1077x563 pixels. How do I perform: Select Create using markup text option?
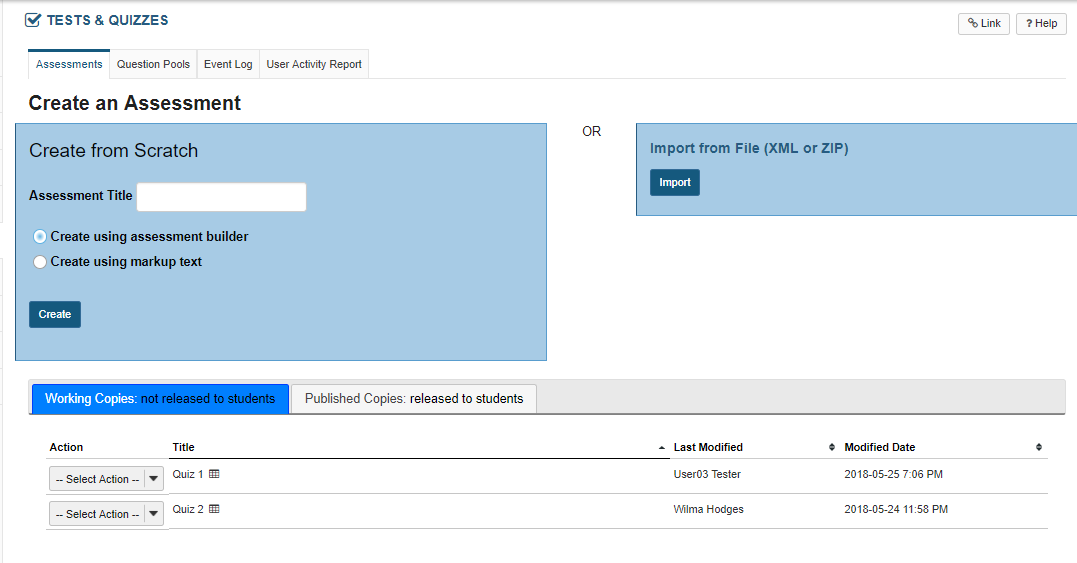coord(40,262)
